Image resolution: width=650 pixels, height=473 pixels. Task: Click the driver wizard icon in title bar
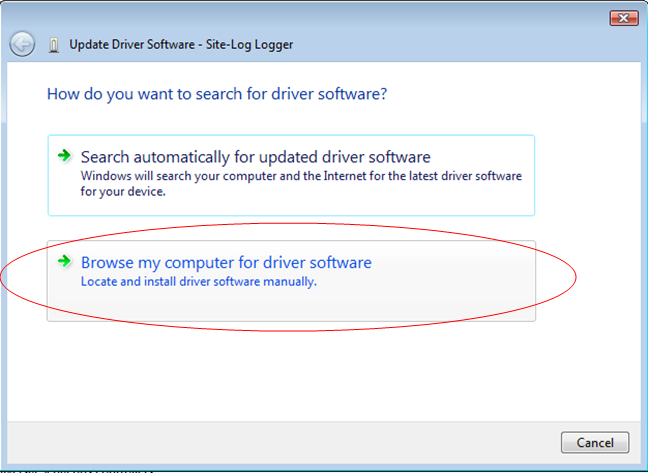tap(54, 45)
